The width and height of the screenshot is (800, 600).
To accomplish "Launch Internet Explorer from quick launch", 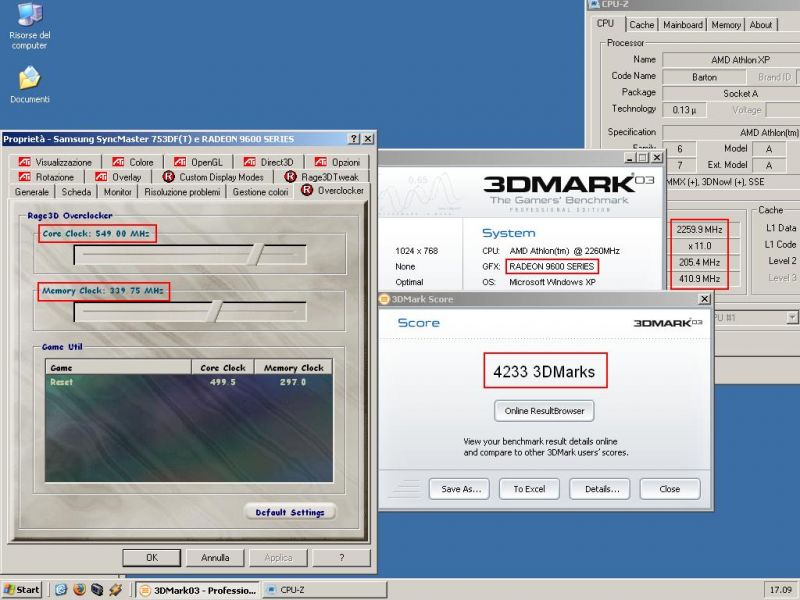I will [61, 590].
